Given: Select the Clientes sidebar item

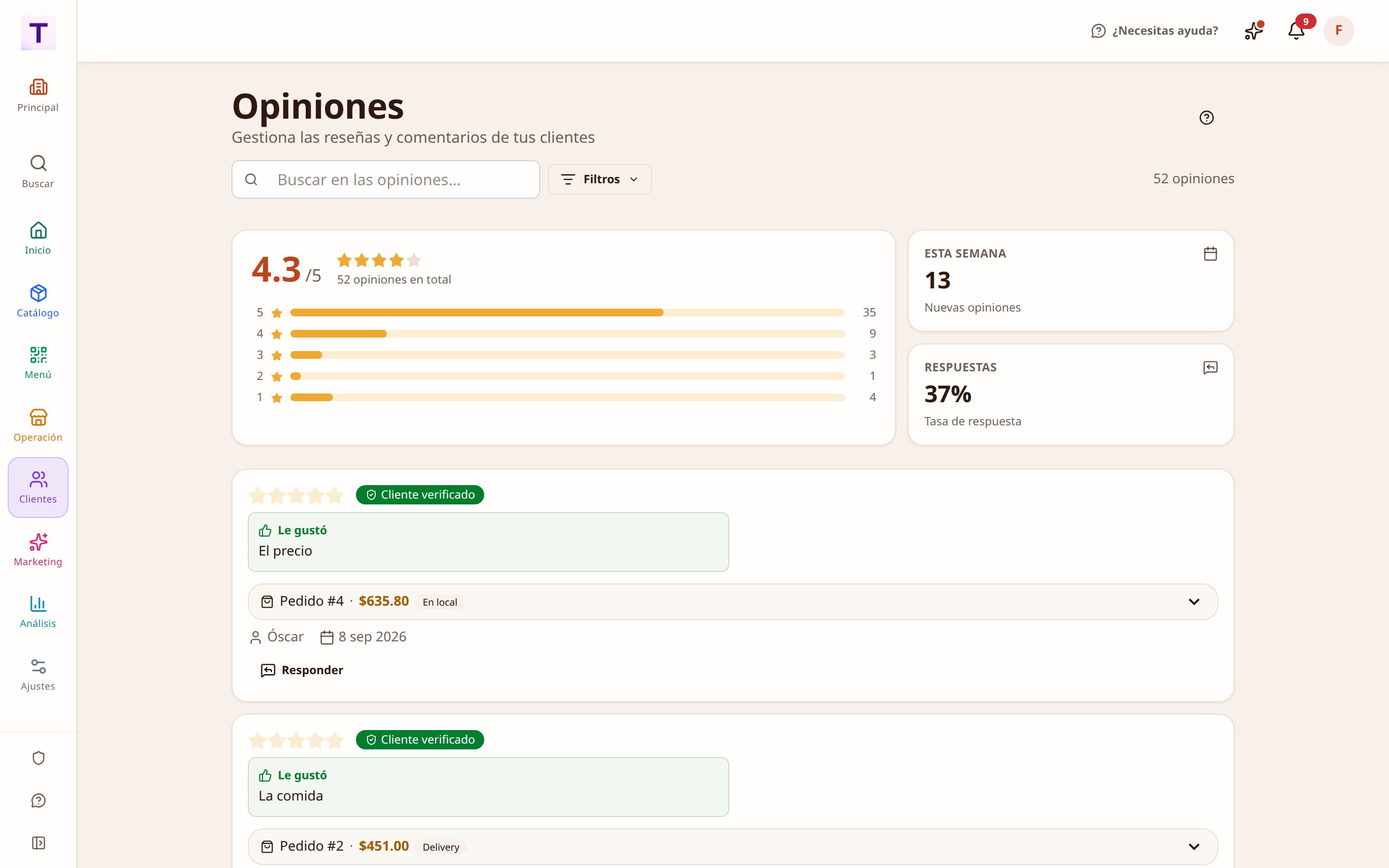Looking at the screenshot, I should (x=38, y=488).
